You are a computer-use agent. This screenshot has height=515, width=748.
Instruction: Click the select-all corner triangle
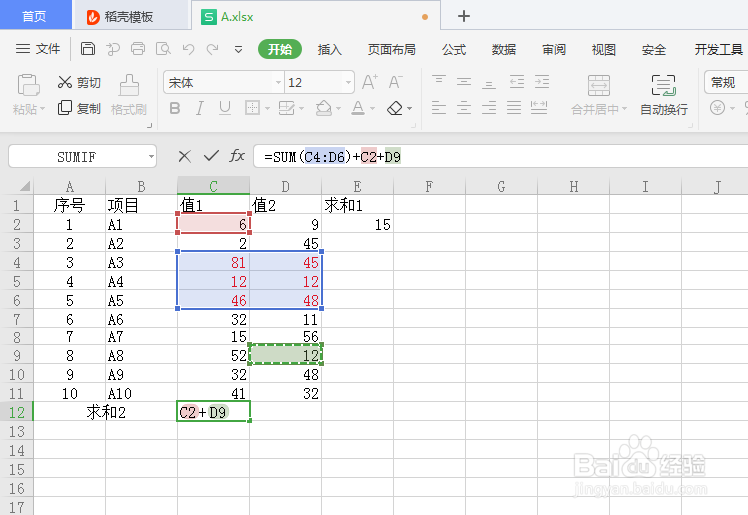24,186
